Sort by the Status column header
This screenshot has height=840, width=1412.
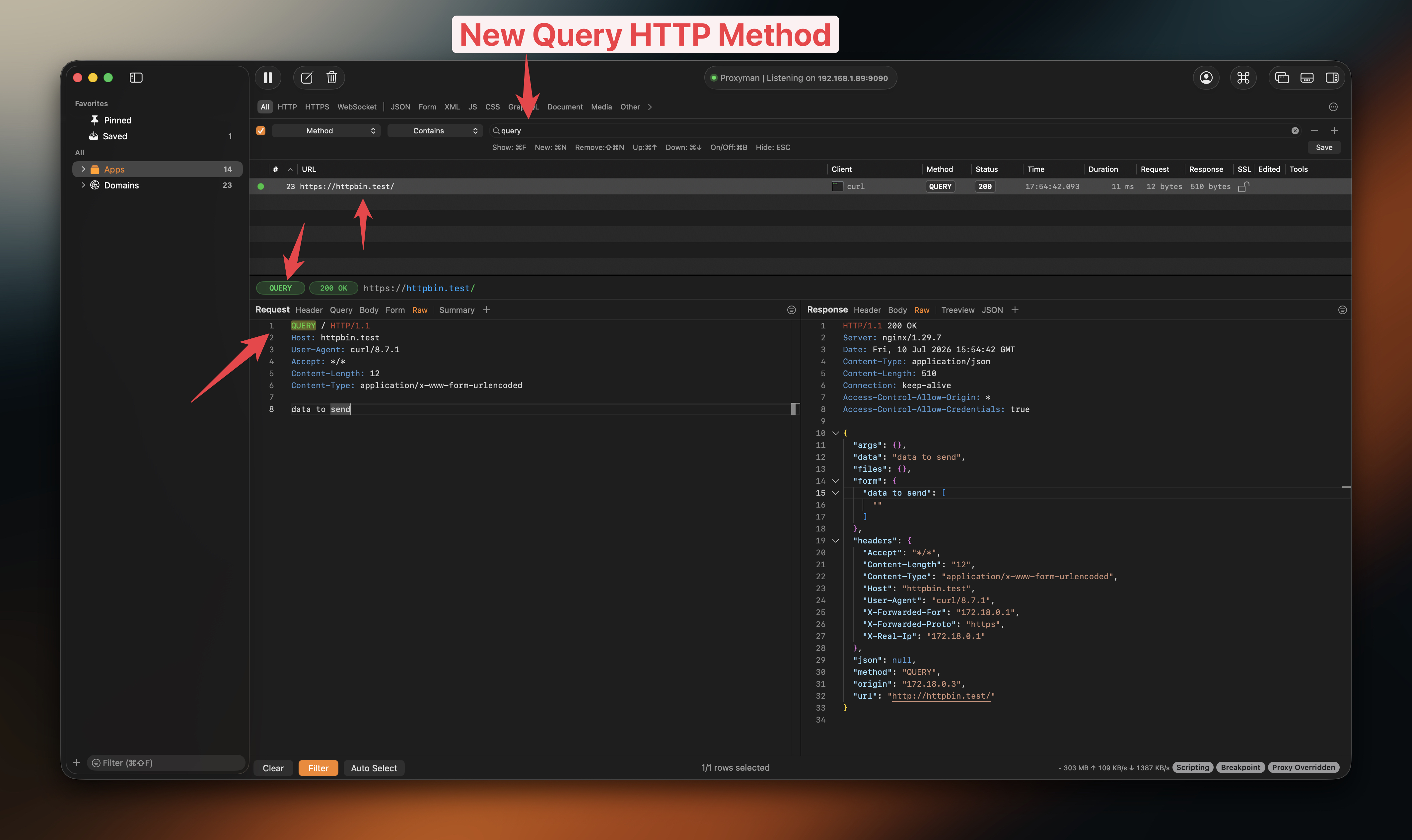pyautogui.click(x=986, y=169)
